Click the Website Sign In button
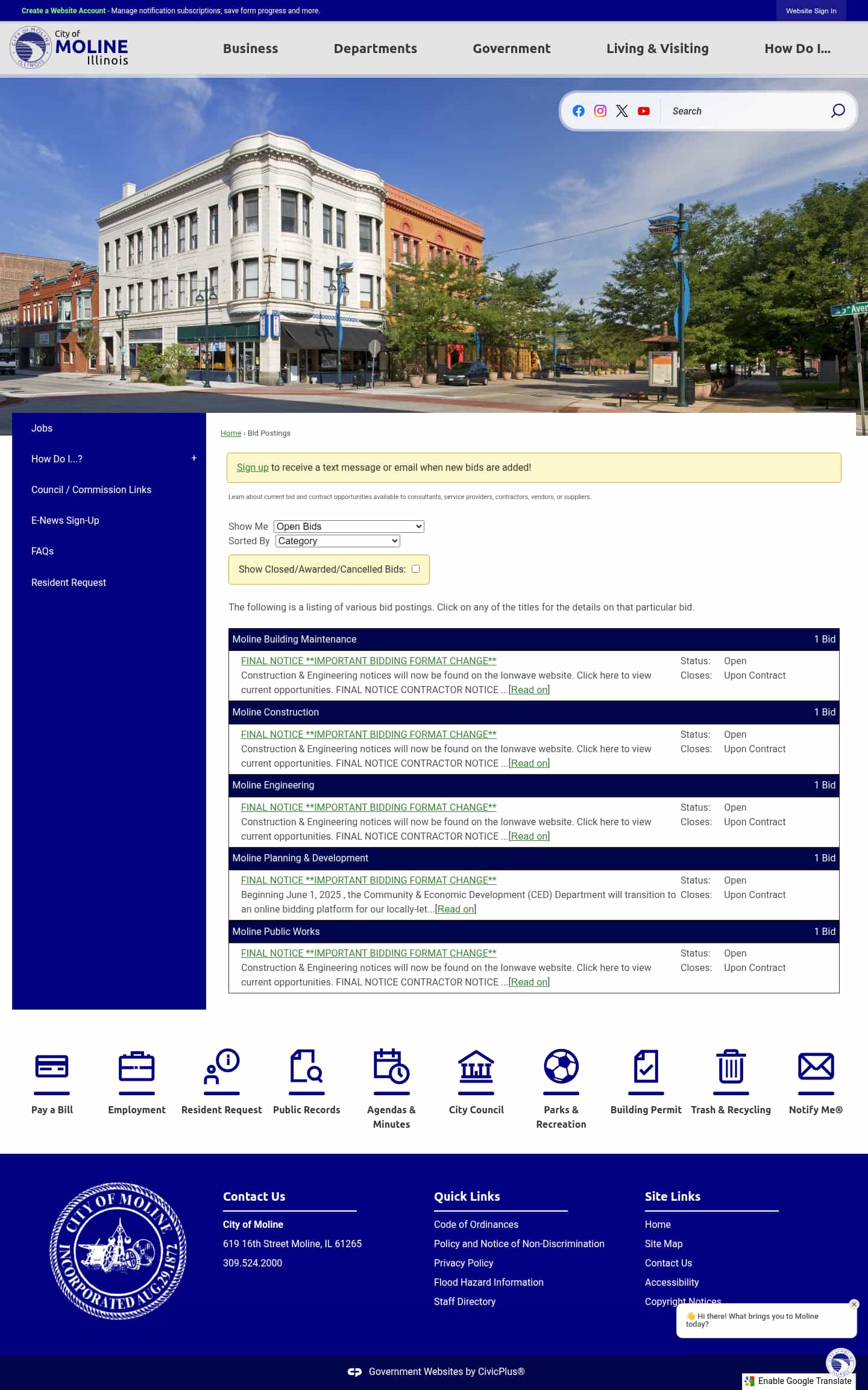This screenshot has width=868, height=1390. (811, 11)
